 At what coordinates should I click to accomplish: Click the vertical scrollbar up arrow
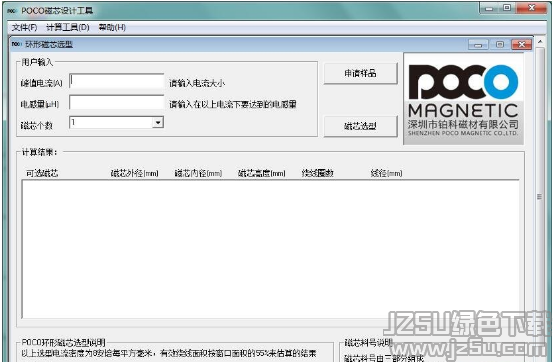(540, 42)
